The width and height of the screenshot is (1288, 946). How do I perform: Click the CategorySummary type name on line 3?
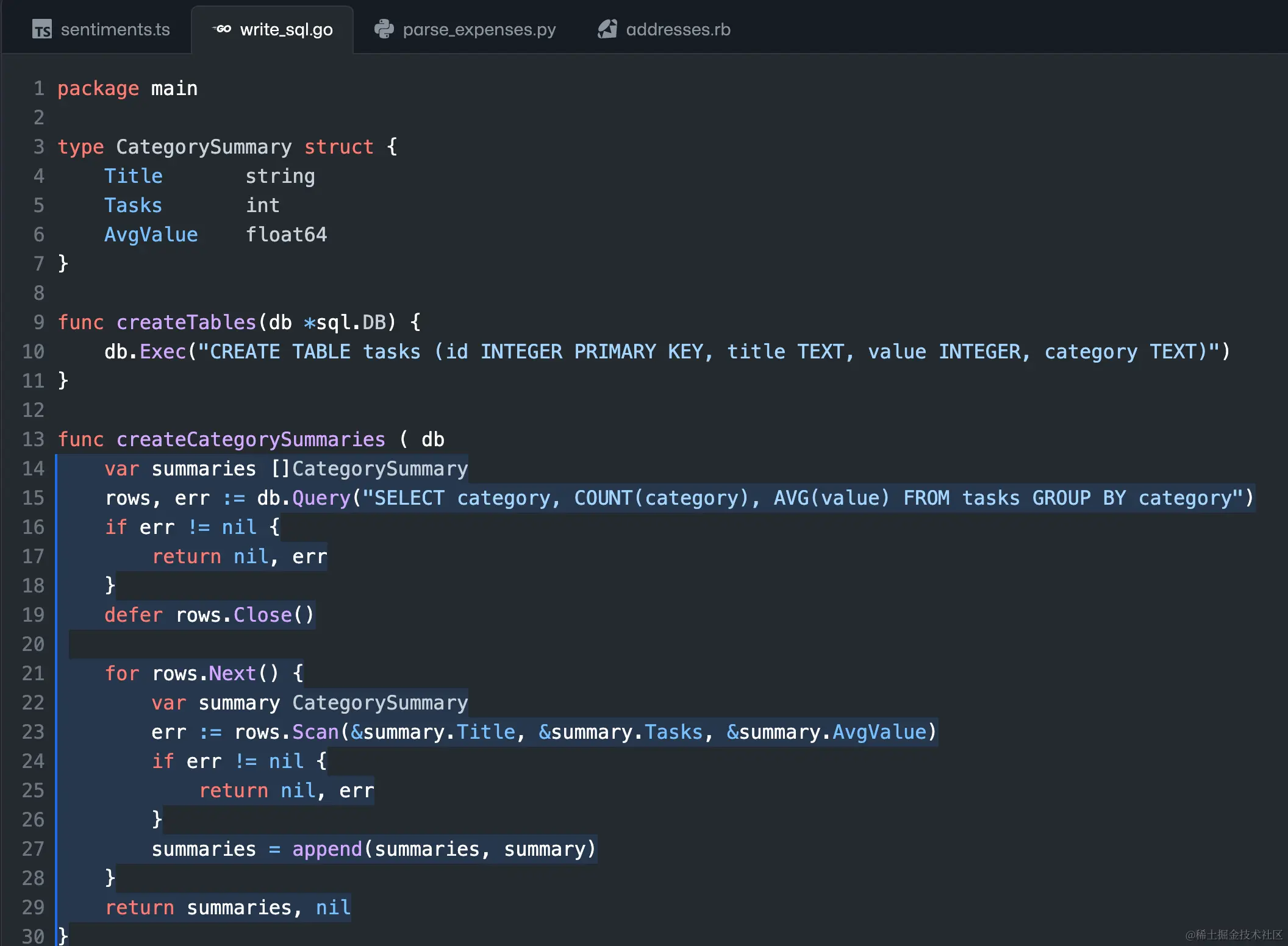click(204, 147)
